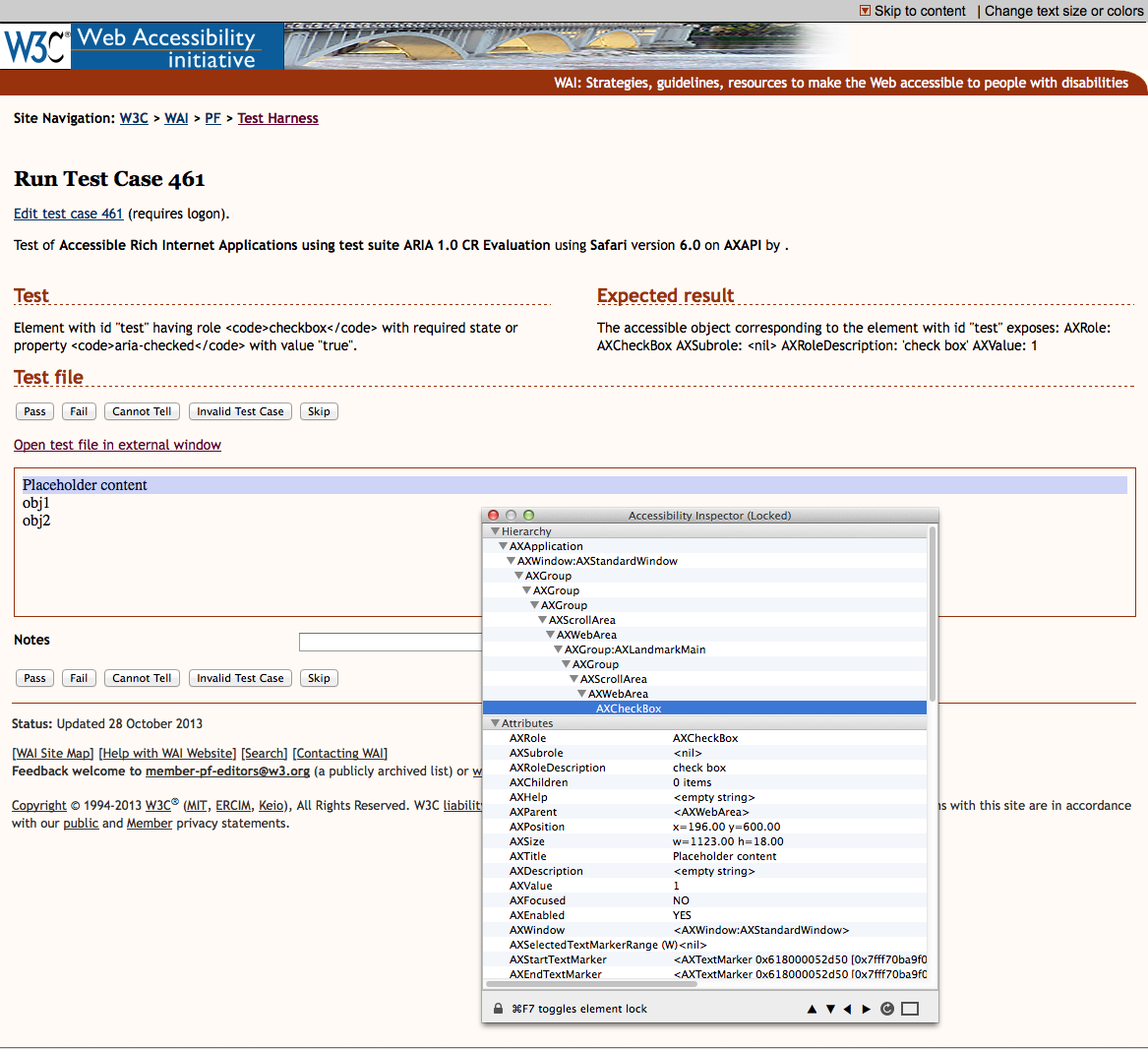Open the Edit test case 461 link

pos(68,214)
